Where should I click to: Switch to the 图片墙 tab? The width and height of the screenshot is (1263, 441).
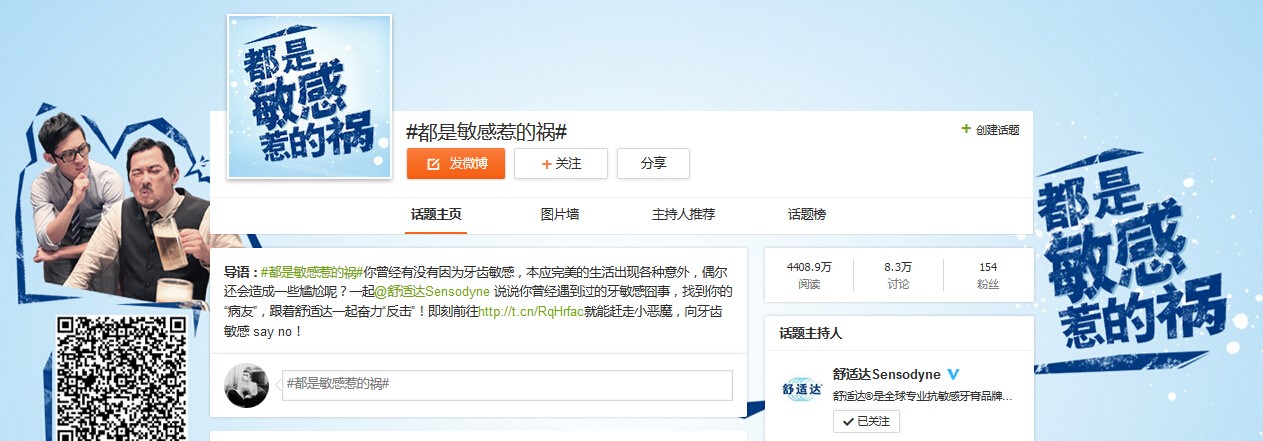click(x=559, y=214)
